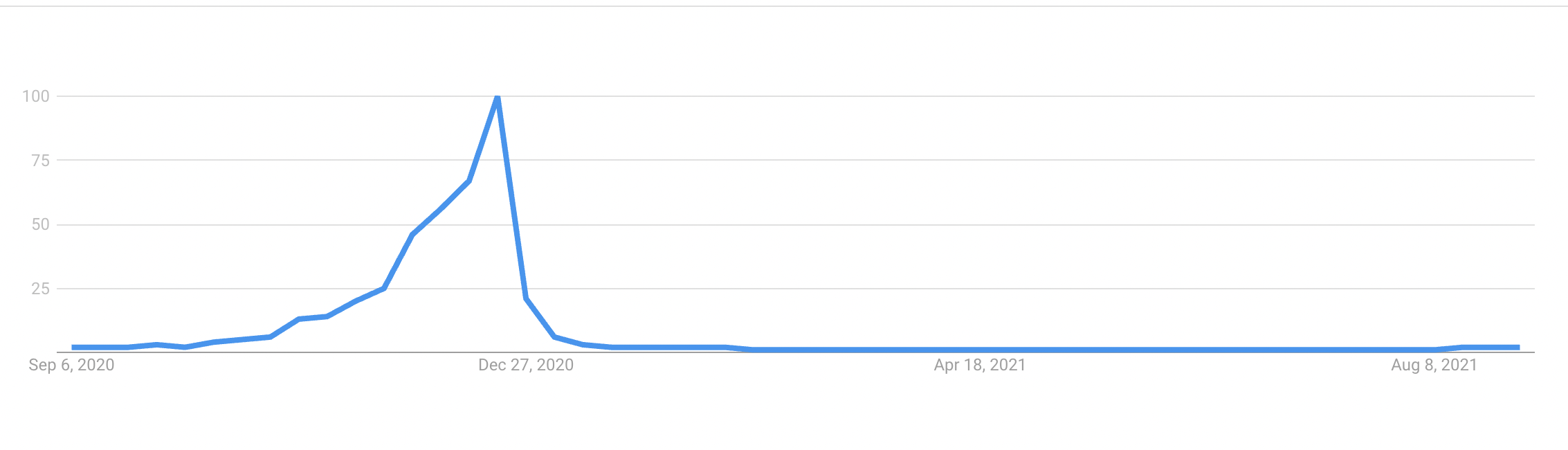The width and height of the screenshot is (1568, 450).
Task: Click the blue line above the Aug 8, 2021 label
Action: (x=1434, y=350)
